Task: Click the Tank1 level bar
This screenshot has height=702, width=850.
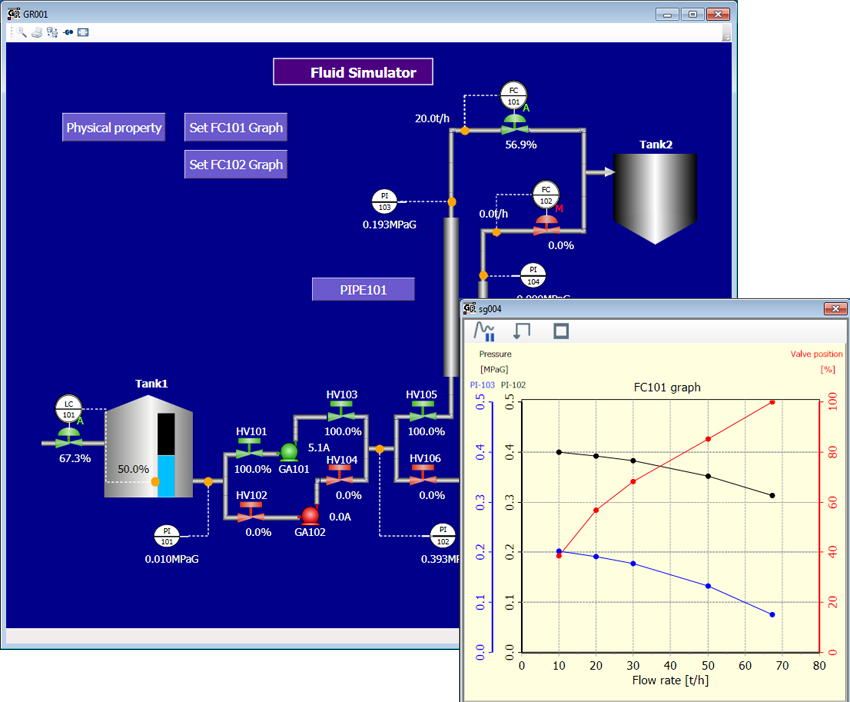Action: [166, 453]
